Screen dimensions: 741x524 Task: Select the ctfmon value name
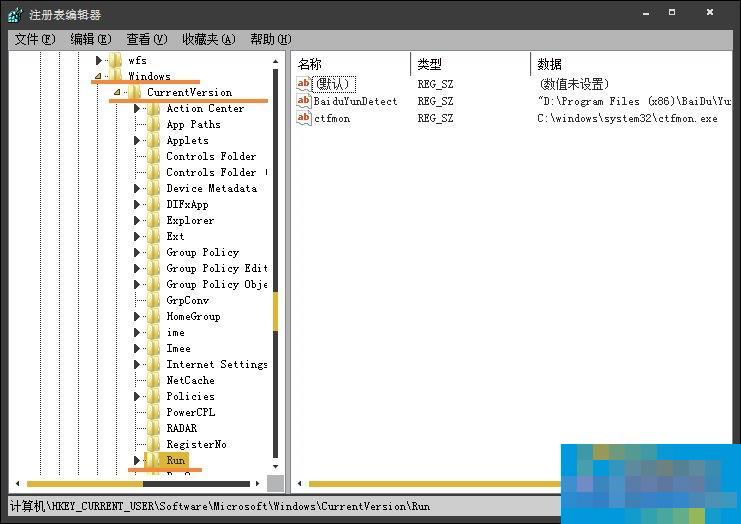tap(332, 118)
